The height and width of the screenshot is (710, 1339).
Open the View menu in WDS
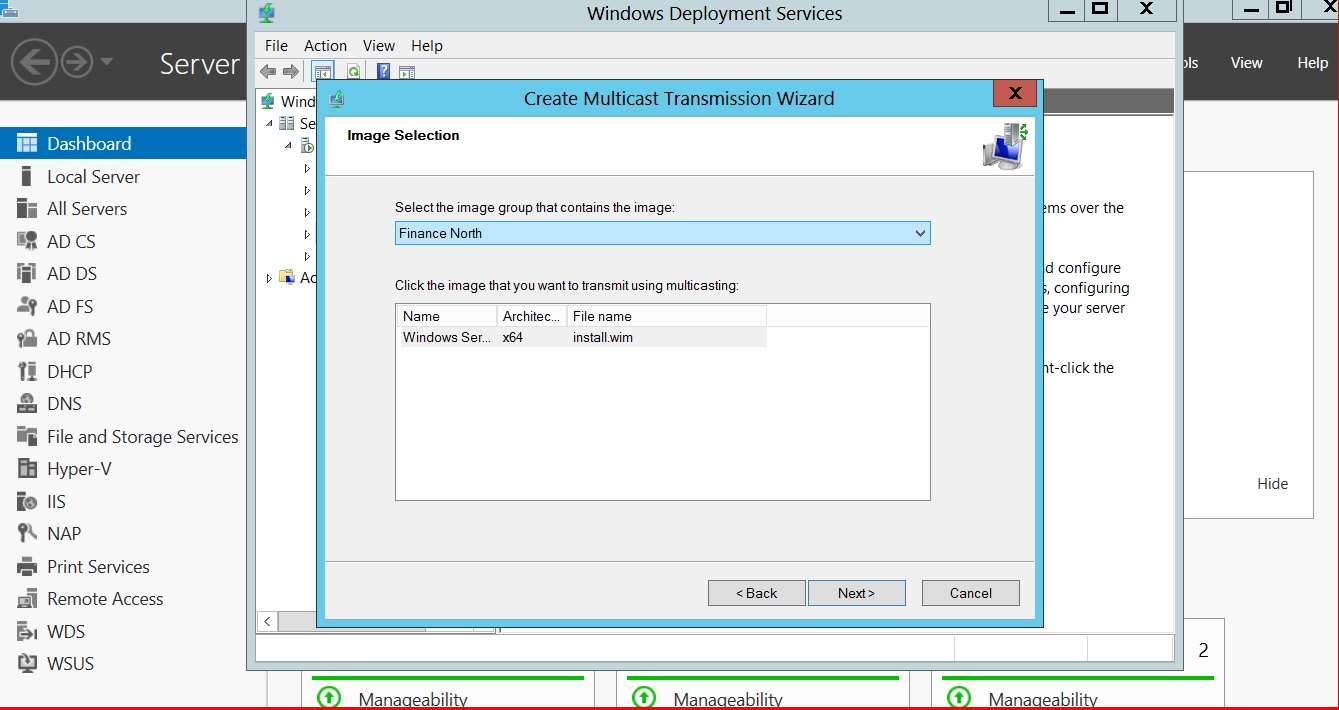click(379, 46)
